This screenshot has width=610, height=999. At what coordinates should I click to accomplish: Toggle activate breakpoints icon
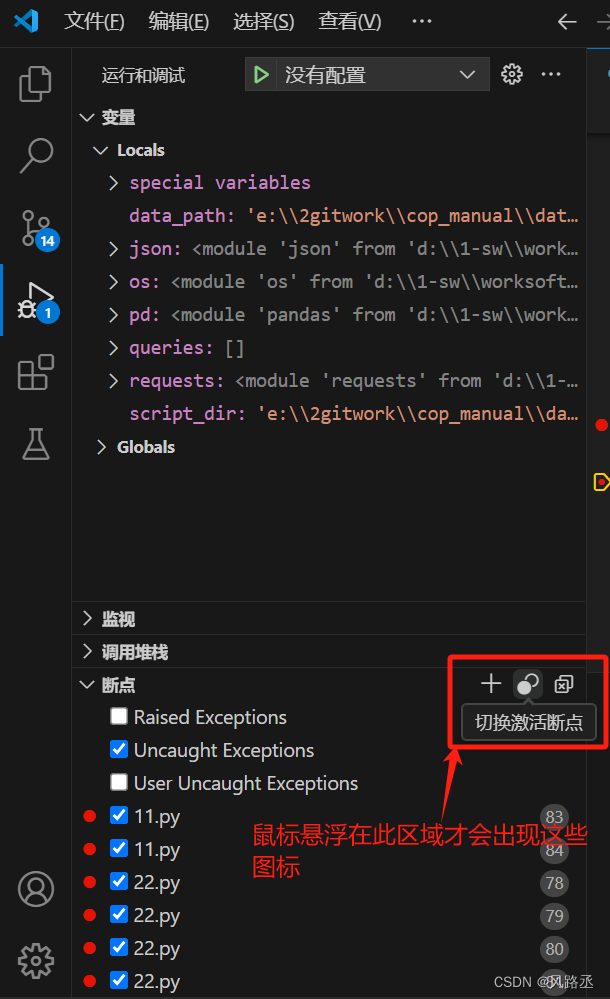pos(528,684)
